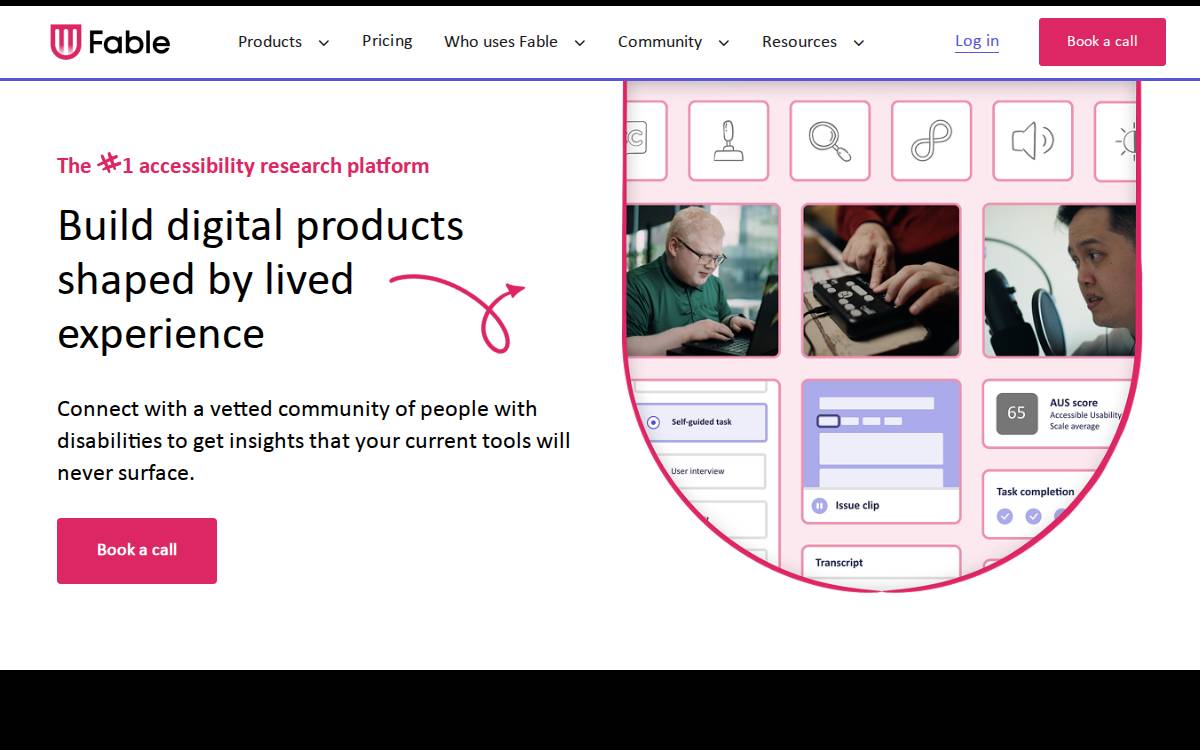Expand the Who uses Fable chevron

coord(579,42)
